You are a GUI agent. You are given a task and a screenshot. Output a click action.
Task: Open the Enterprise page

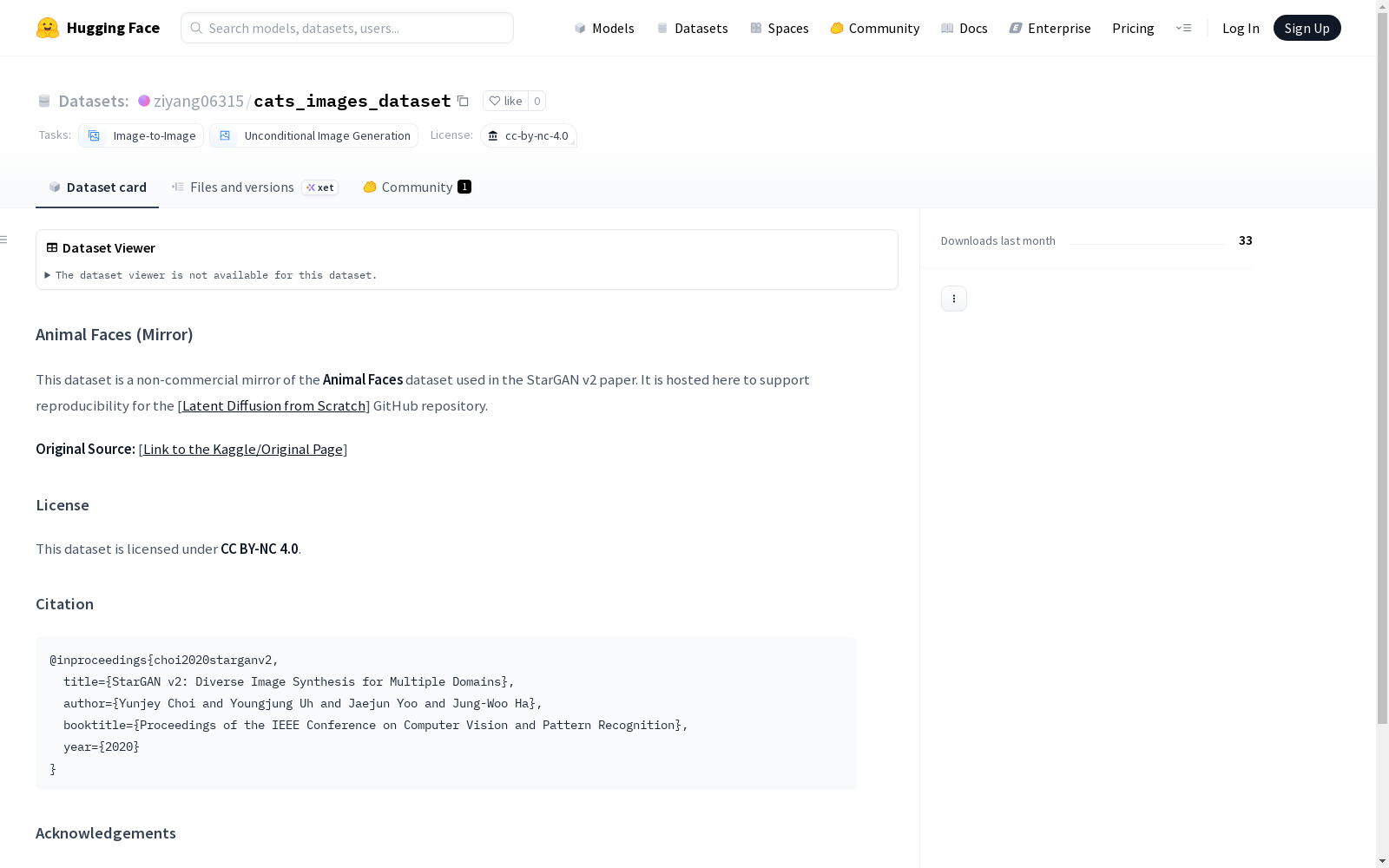click(1050, 28)
